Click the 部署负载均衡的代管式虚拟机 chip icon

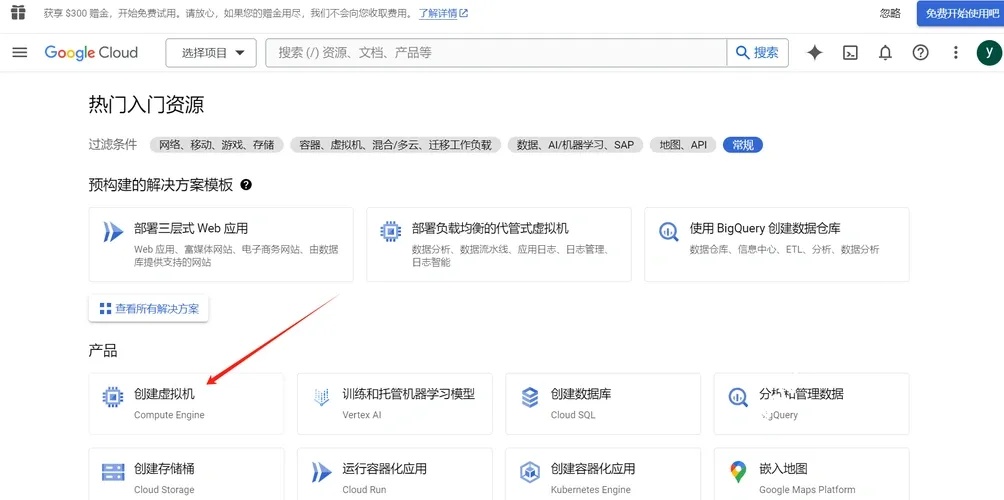point(390,231)
